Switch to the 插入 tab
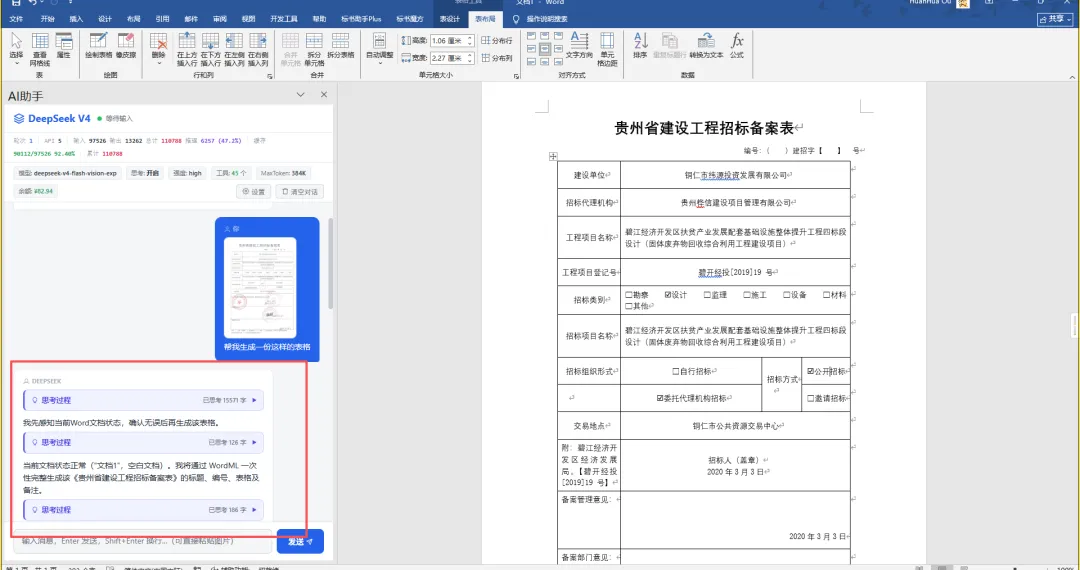 coord(76,19)
